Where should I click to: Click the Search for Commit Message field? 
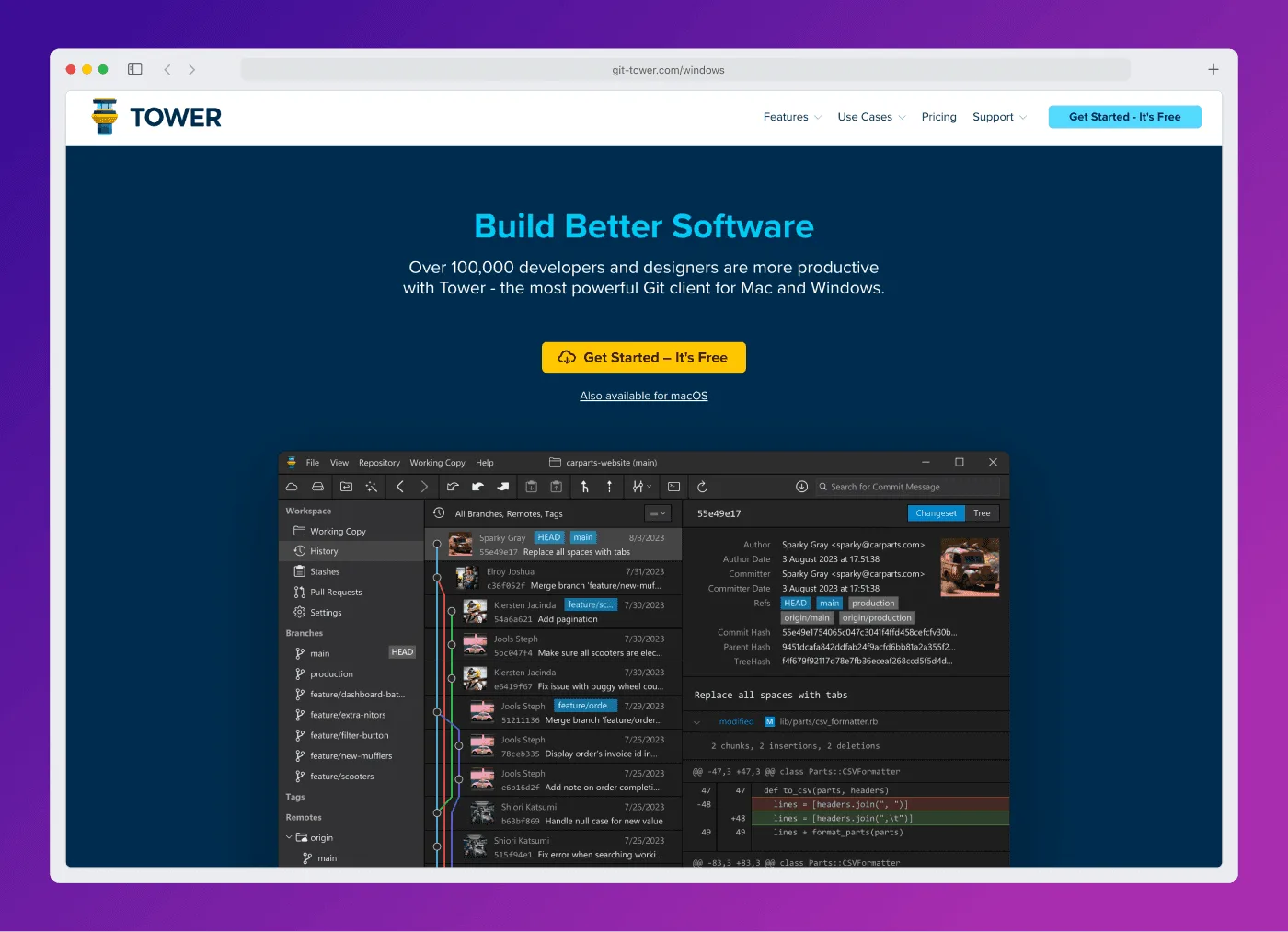pos(908,487)
